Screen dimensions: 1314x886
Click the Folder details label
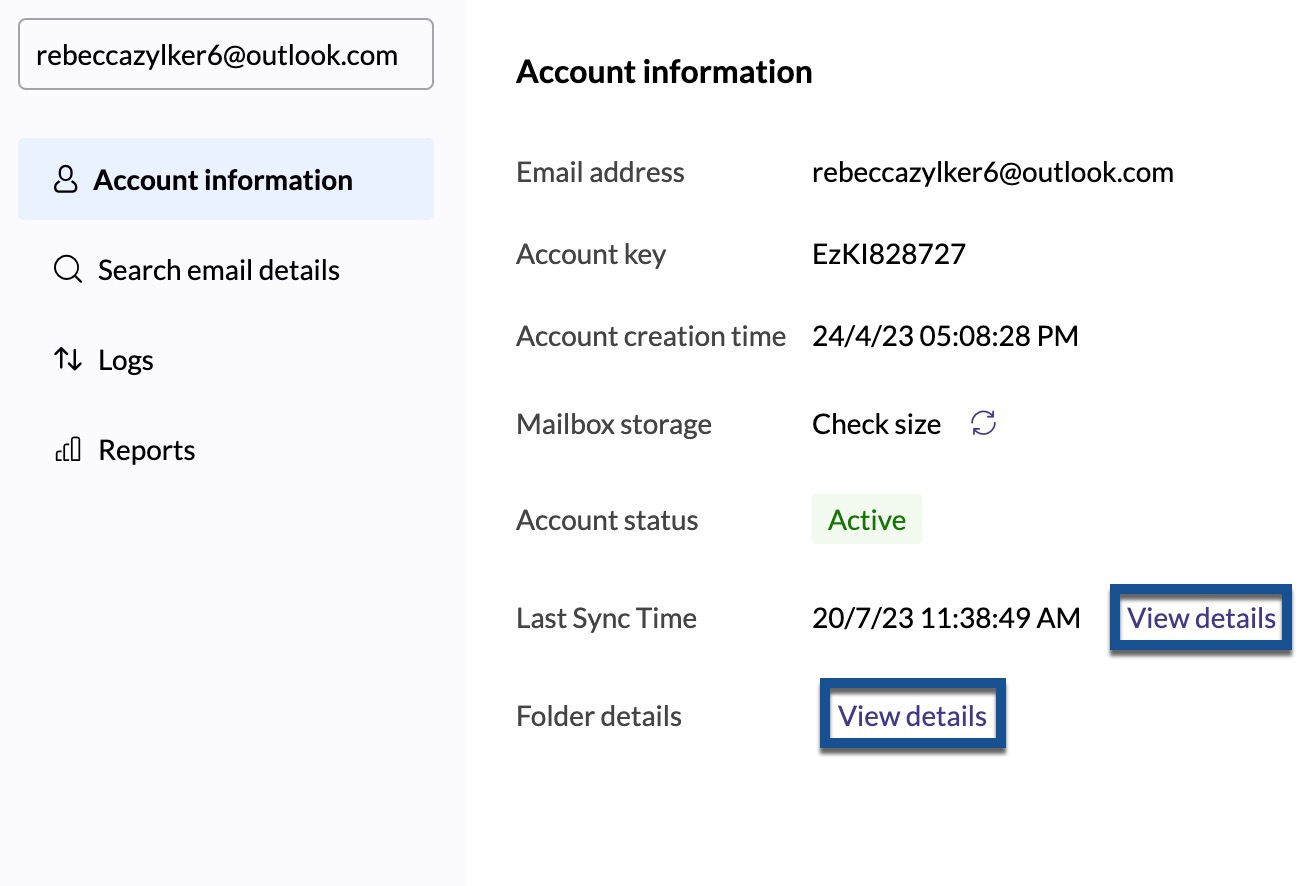click(x=599, y=716)
